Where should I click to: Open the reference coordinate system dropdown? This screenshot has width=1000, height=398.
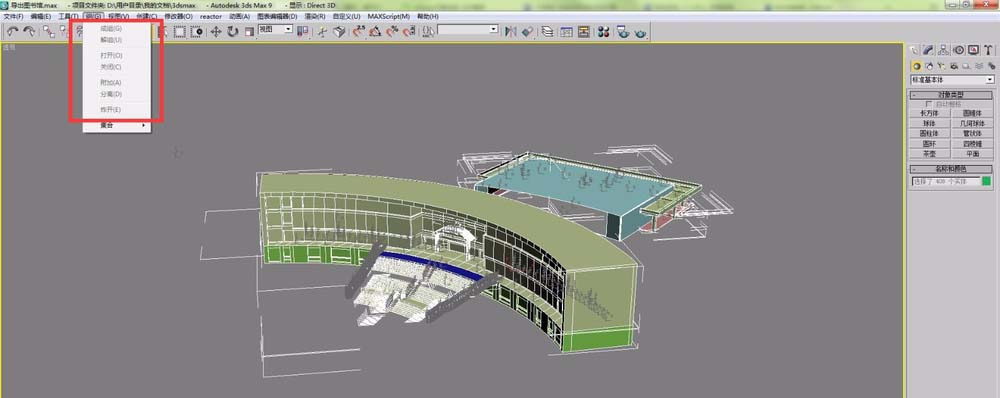click(275, 29)
